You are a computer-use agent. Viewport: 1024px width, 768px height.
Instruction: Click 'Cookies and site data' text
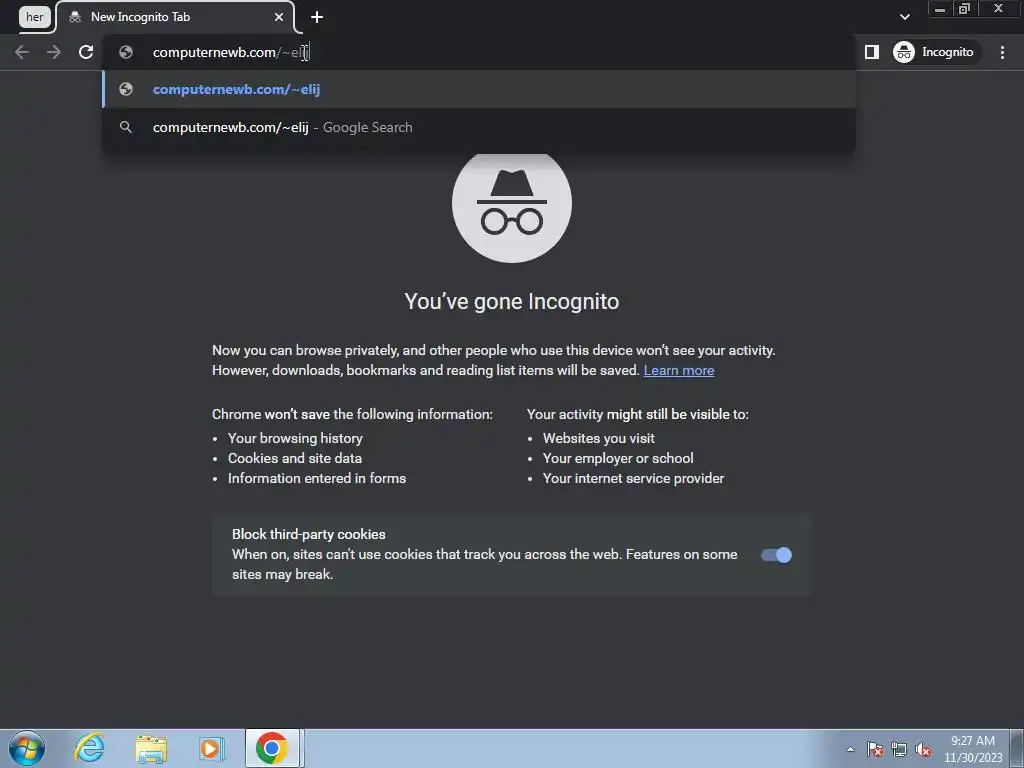(x=295, y=458)
